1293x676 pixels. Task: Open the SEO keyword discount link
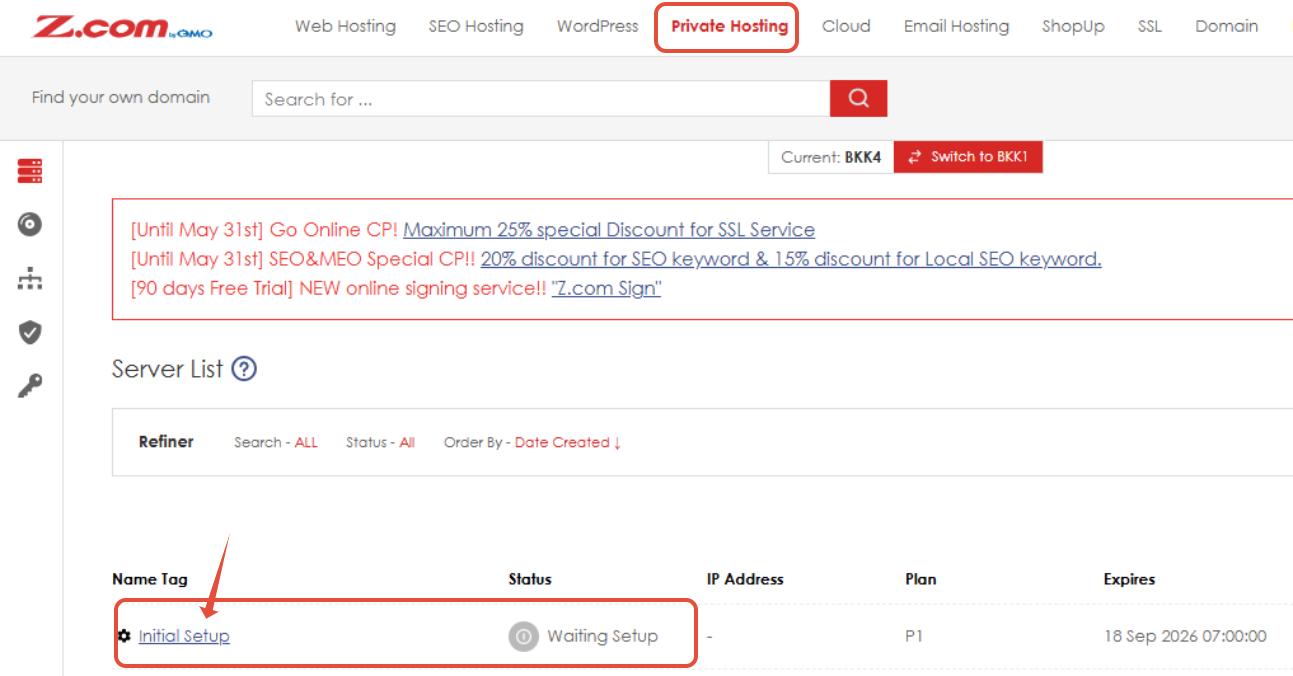(791, 259)
